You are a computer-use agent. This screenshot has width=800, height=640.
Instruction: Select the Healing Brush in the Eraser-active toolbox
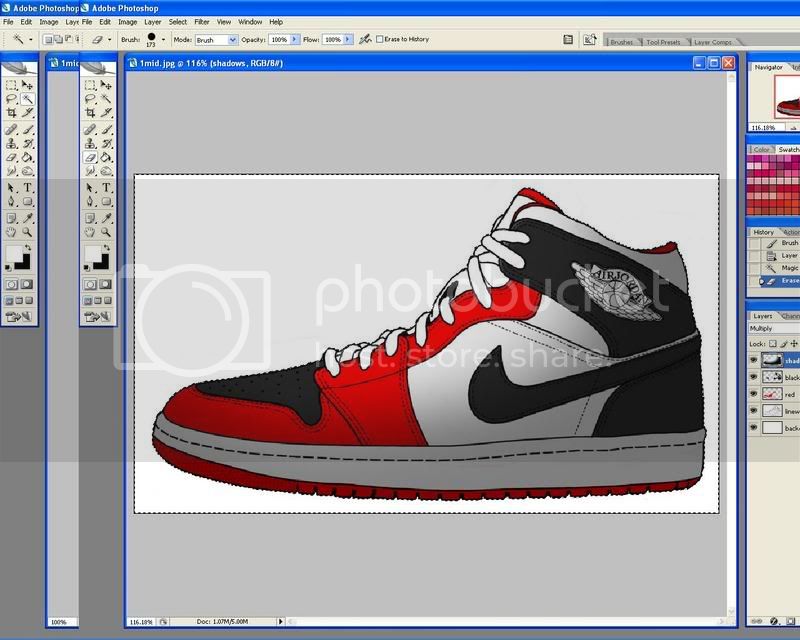pyautogui.click(x=90, y=130)
